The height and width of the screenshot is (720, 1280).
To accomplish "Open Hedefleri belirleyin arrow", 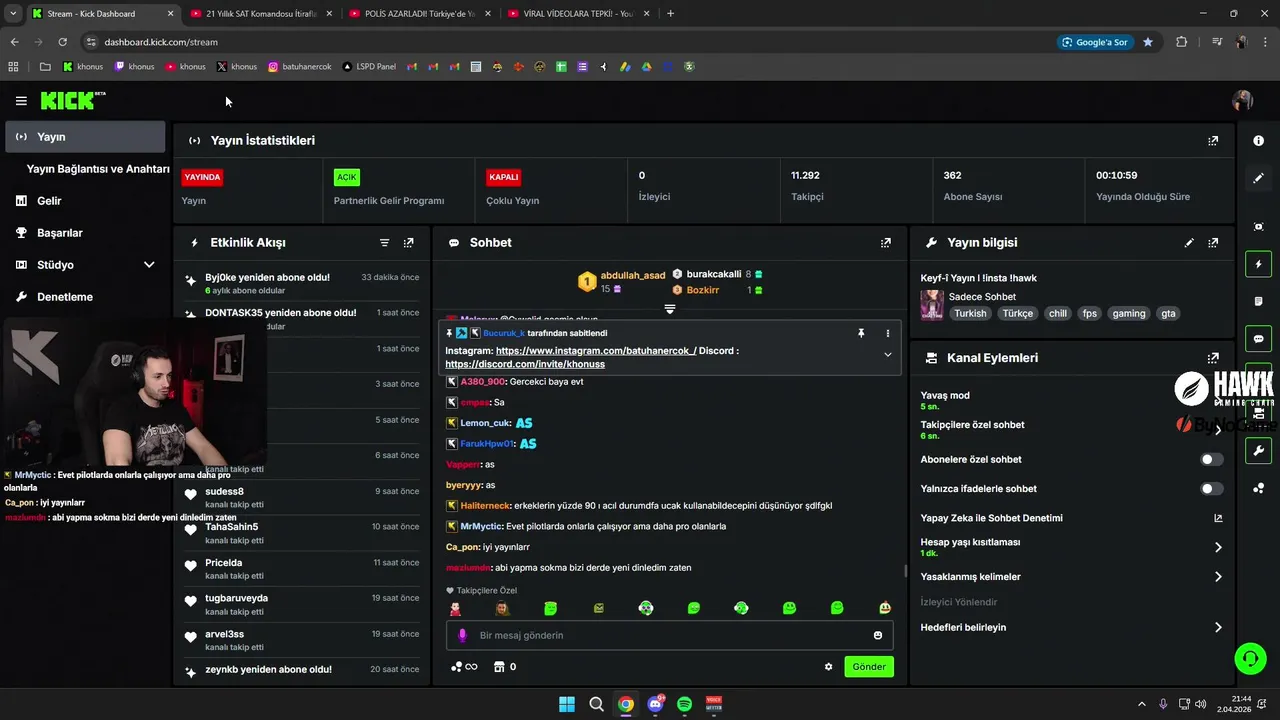I will pos(1218,628).
